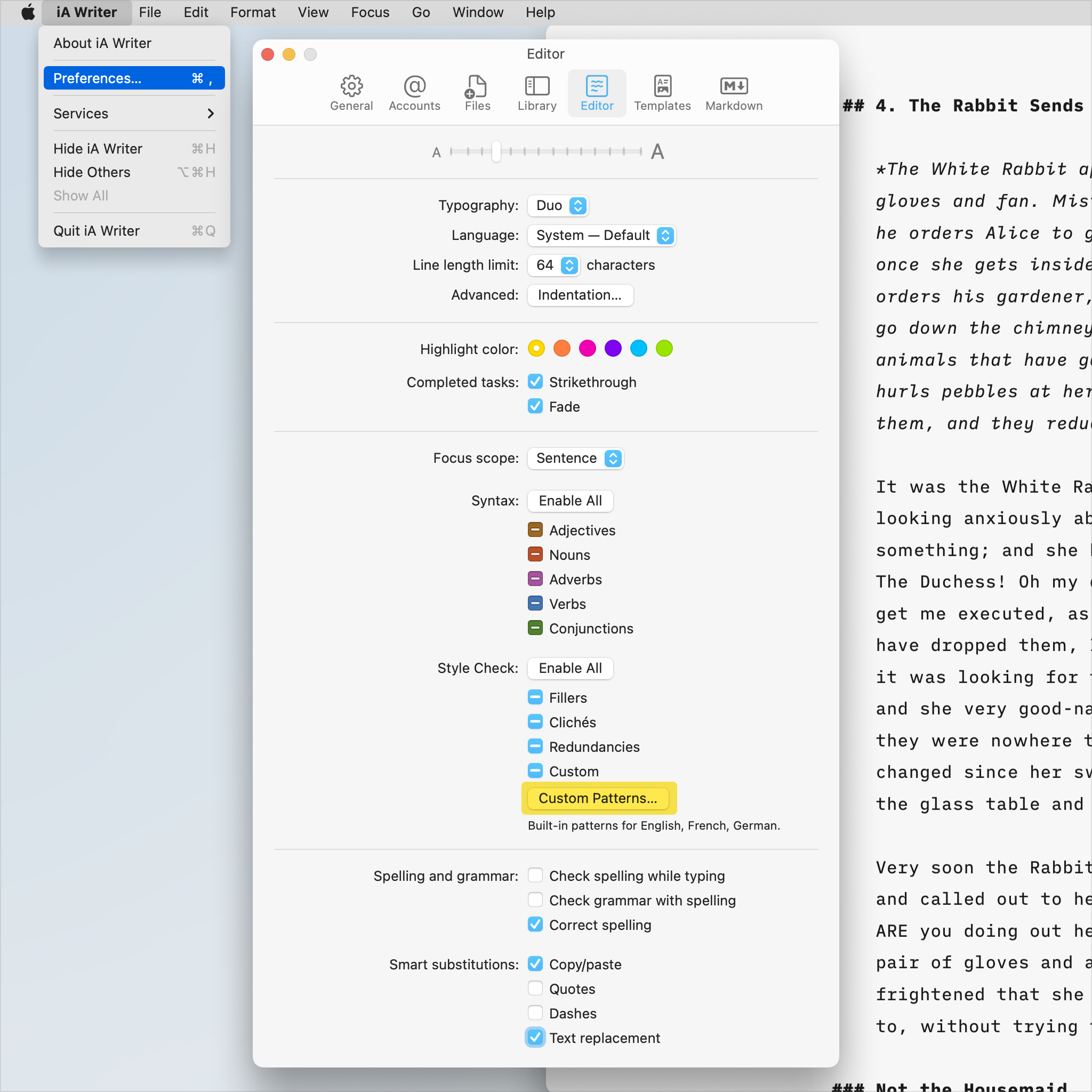Expand the Services submenu
The height and width of the screenshot is (1092, 1092).
pyautogui.click(x=134, y=114)
